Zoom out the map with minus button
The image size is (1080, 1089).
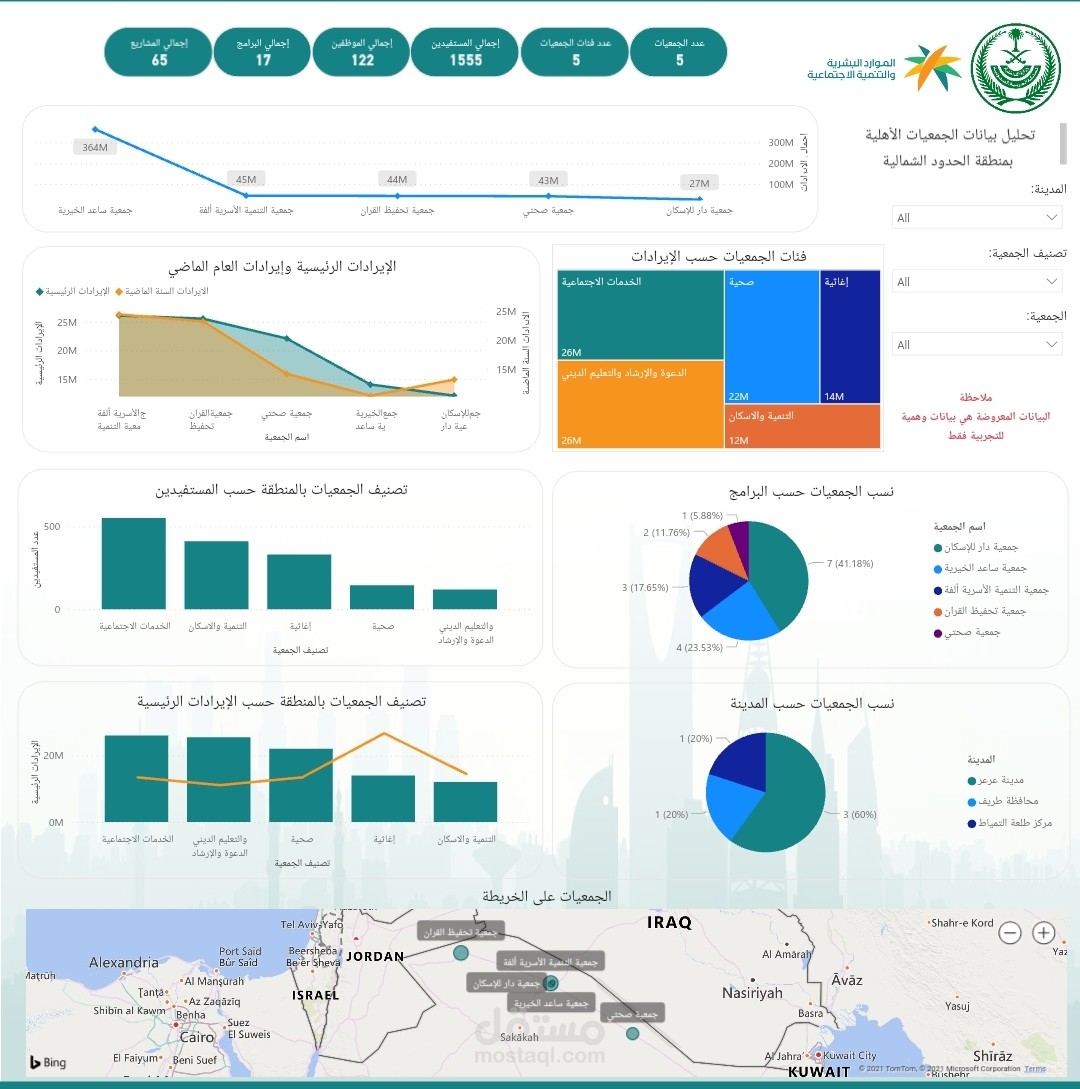[x=1010, y=933]
